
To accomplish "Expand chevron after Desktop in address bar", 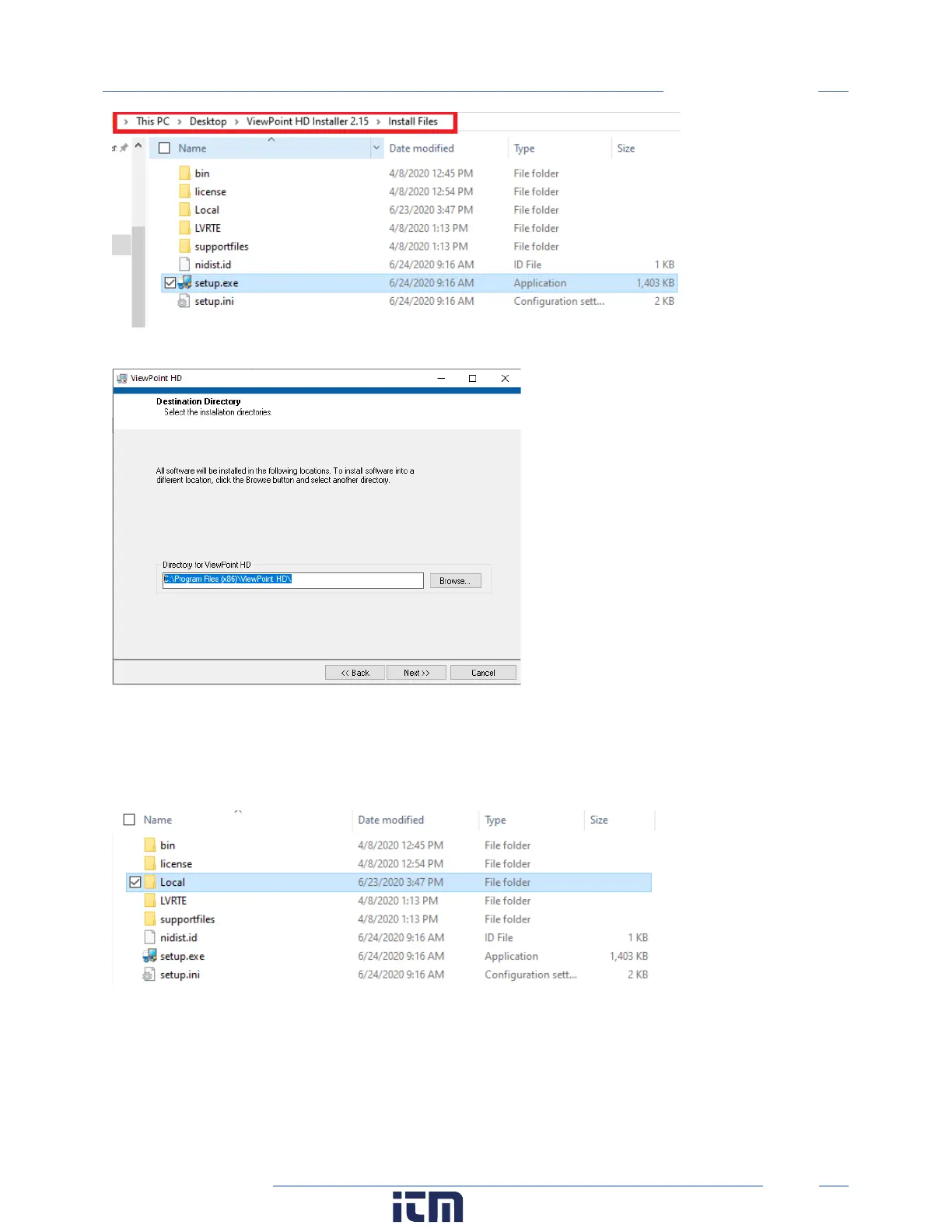I will [236, 122].
